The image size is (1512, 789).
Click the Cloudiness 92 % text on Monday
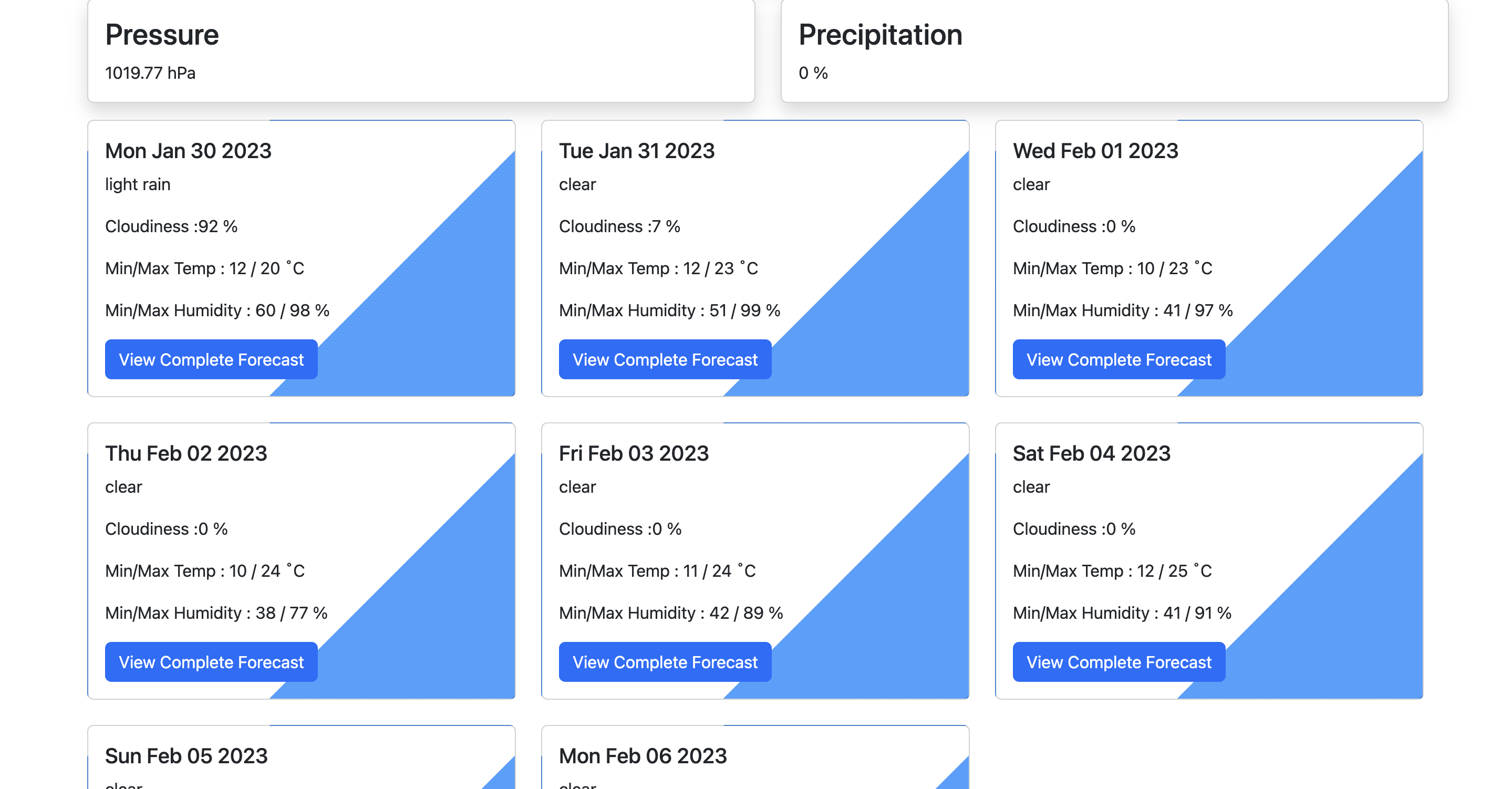coord(171,226)
